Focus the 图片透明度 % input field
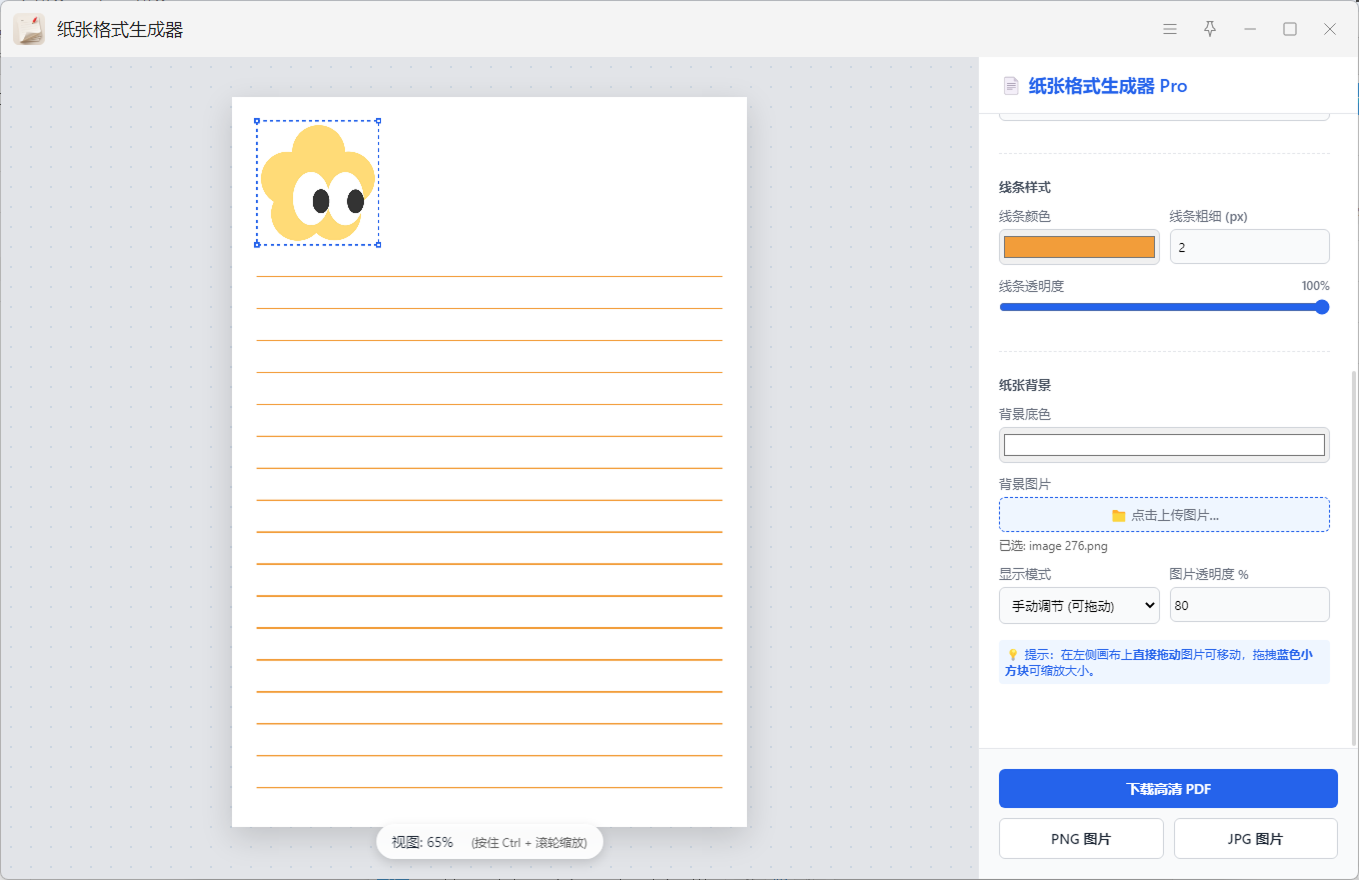The width and height of the screenshot is (1359, 880). [1249, 605]
